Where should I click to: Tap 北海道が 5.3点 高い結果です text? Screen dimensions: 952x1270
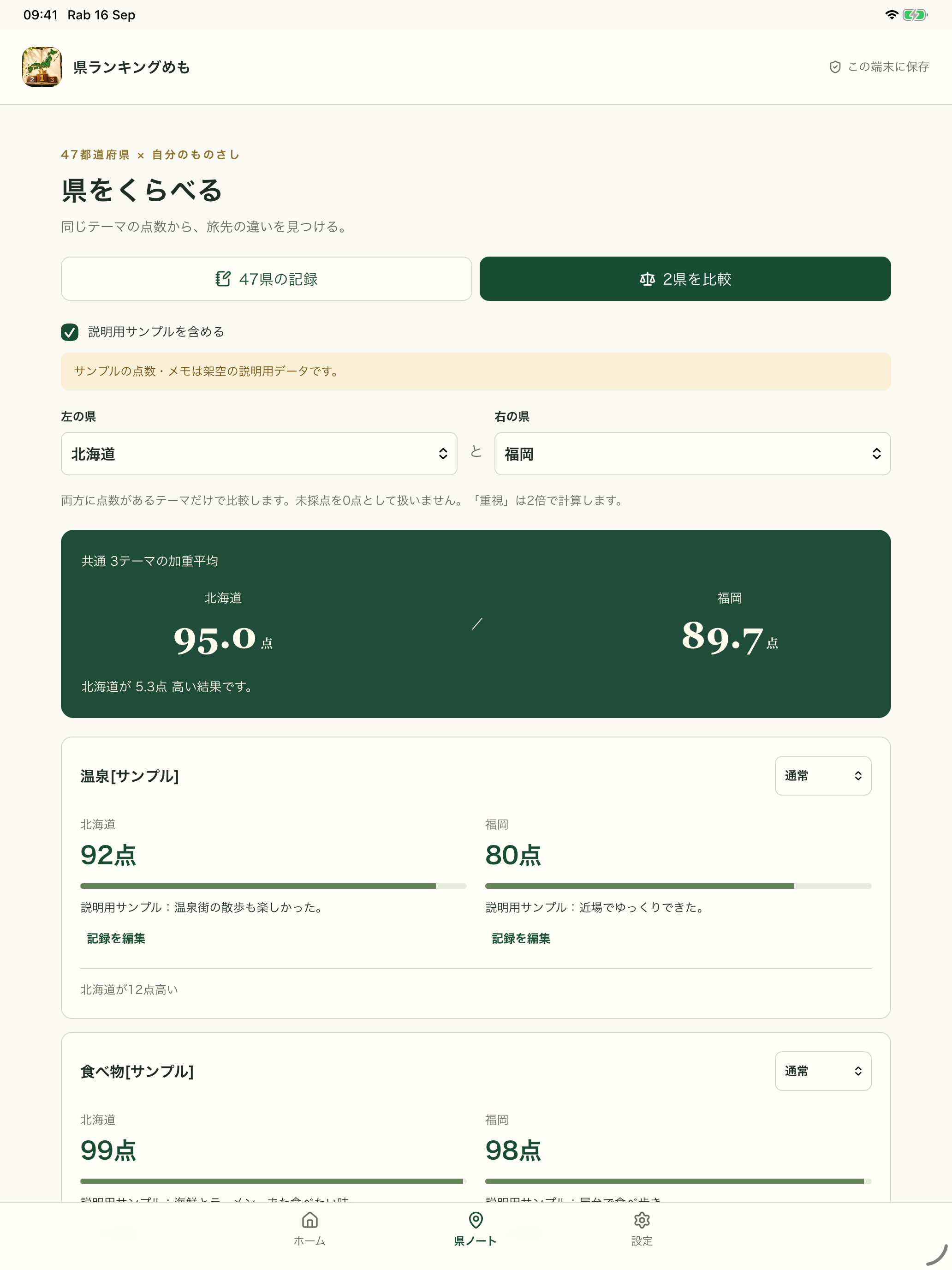(167, 687)
